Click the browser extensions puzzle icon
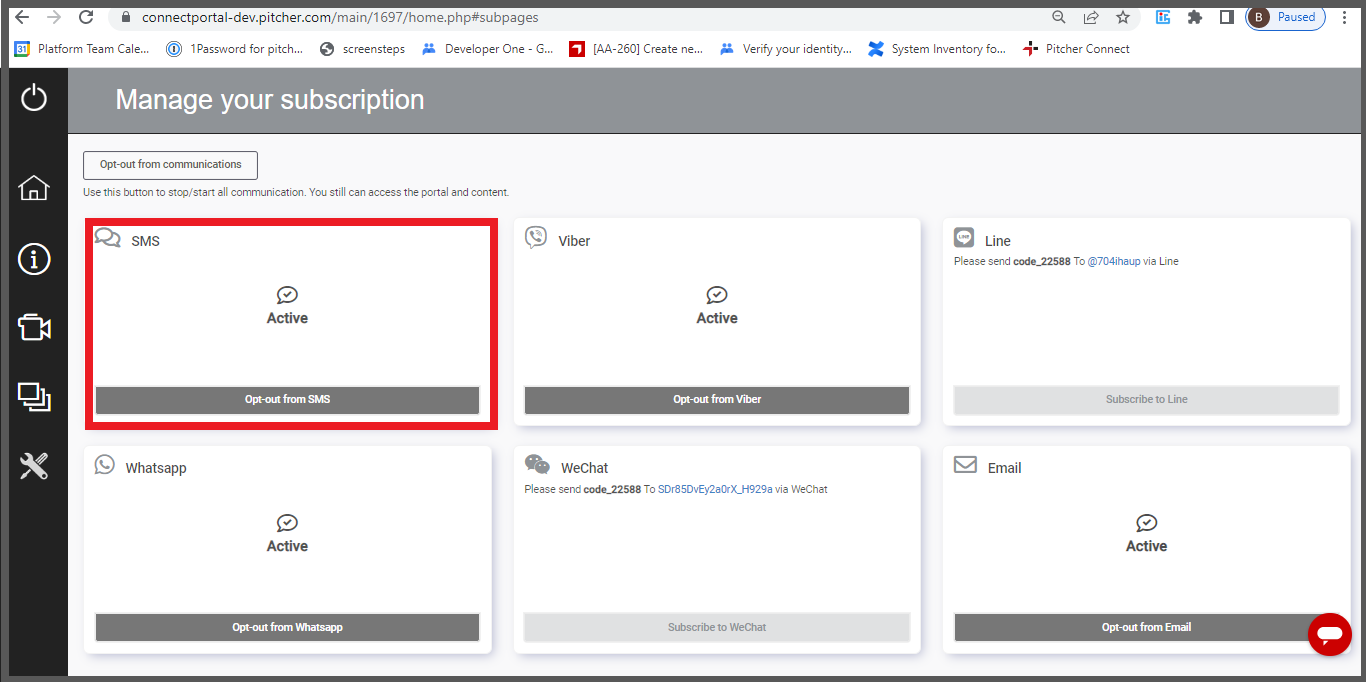1366x682 pixels. [x=1194, y=17]
